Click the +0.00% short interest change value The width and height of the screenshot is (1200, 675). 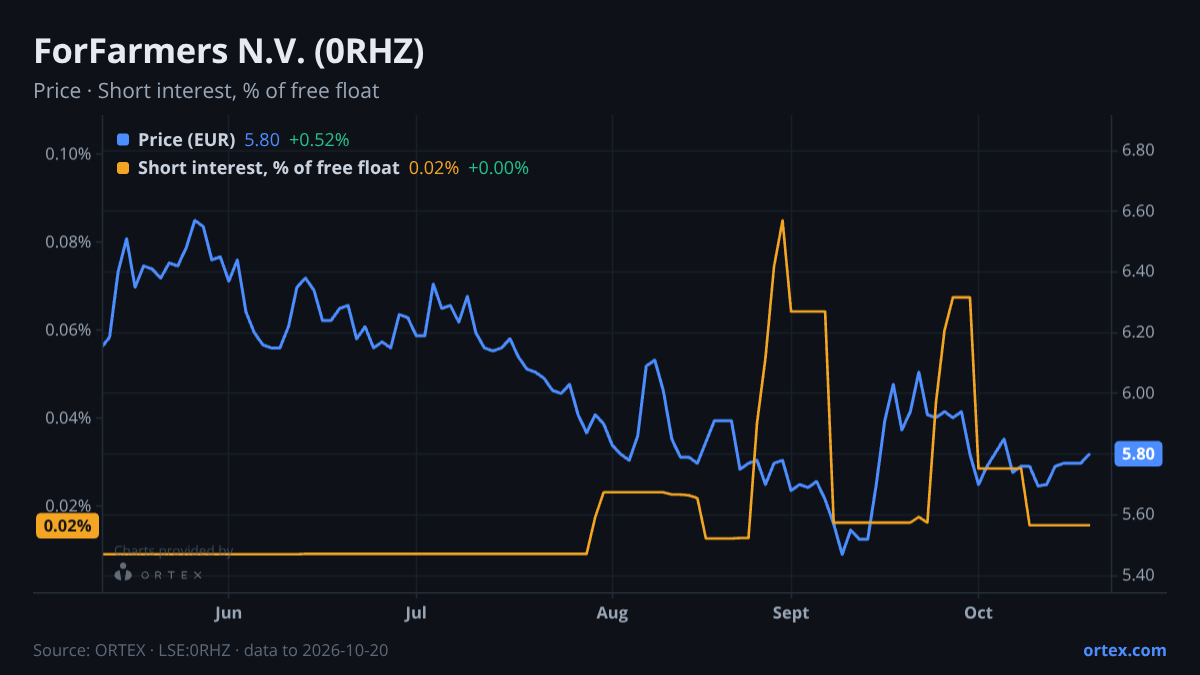point(498,168)
